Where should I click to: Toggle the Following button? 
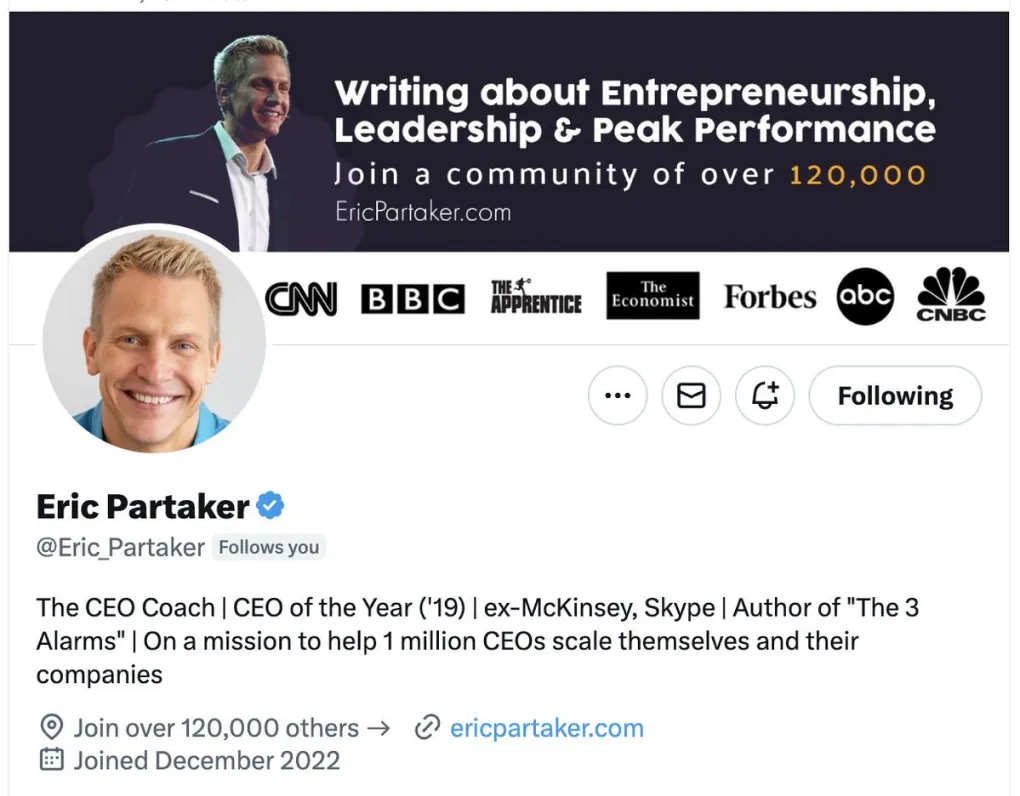895,395
